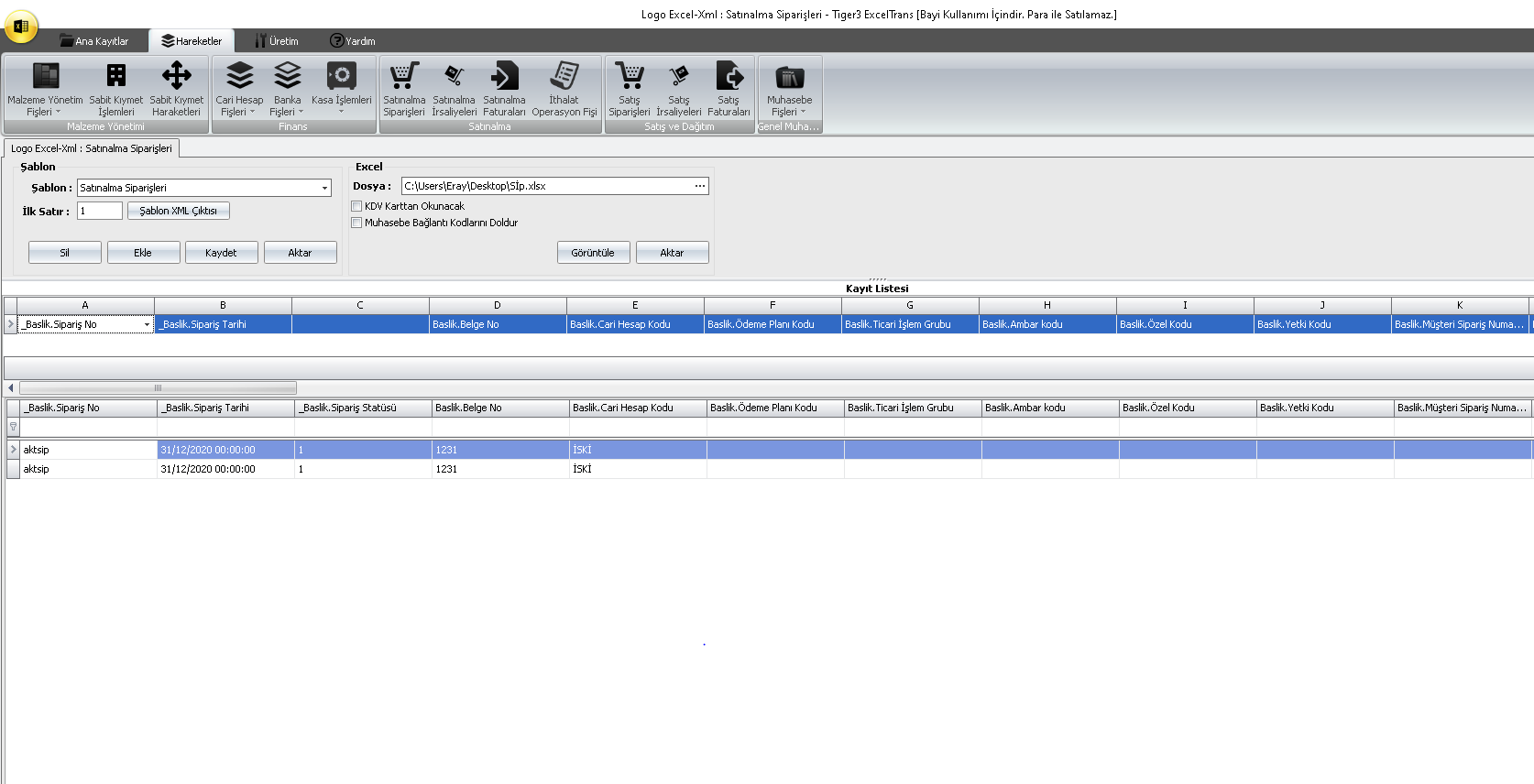Open Satış Siparişleri cart icon

point(630,76)
